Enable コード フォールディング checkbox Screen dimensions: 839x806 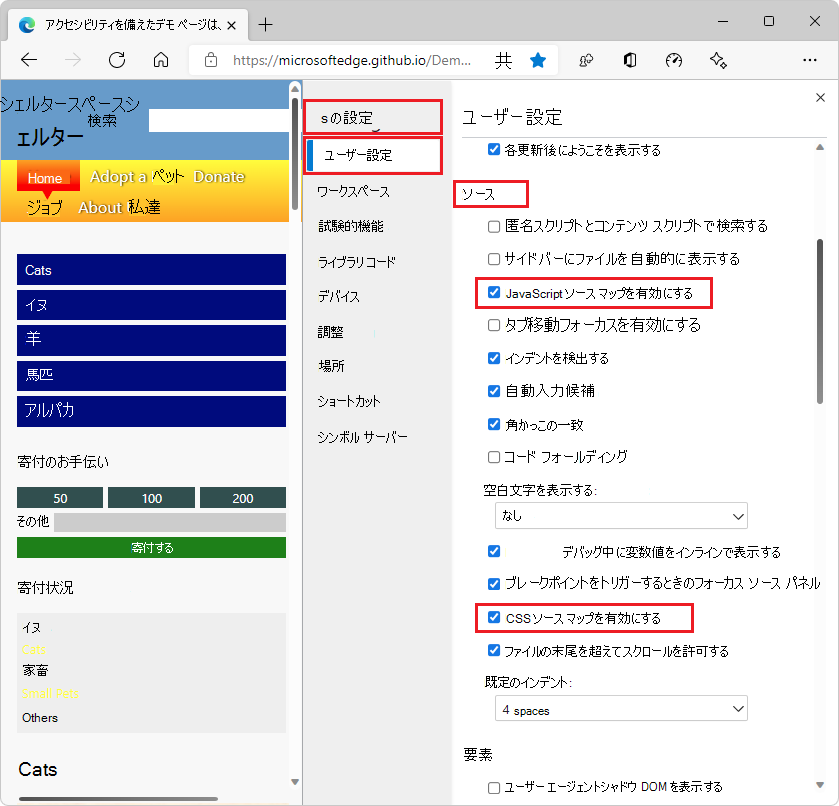[x=494, y=457]
